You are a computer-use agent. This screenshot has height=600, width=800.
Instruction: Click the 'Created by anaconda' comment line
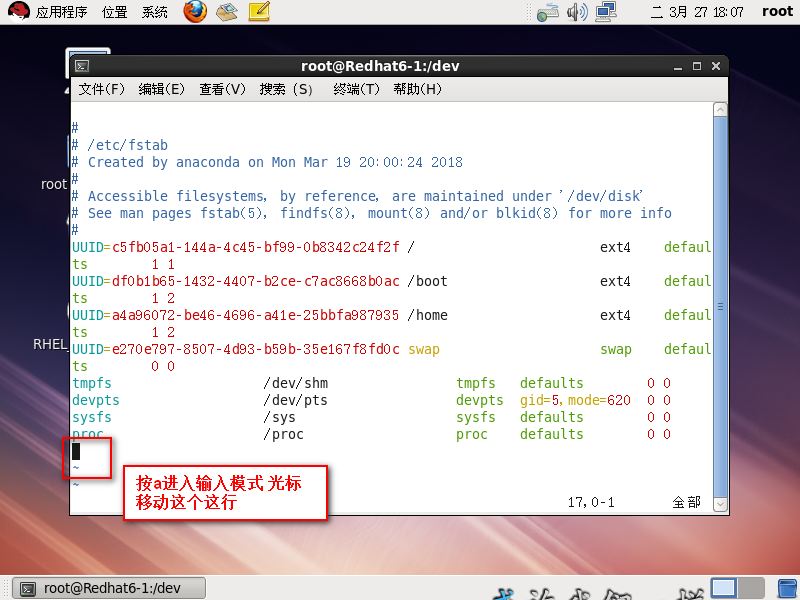point(267,162)
